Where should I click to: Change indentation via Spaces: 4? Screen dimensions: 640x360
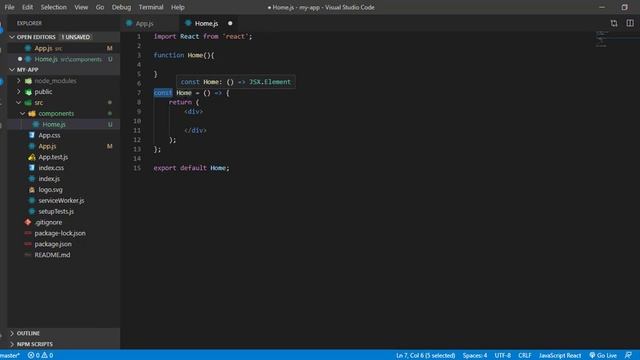[x=475, y=356]
